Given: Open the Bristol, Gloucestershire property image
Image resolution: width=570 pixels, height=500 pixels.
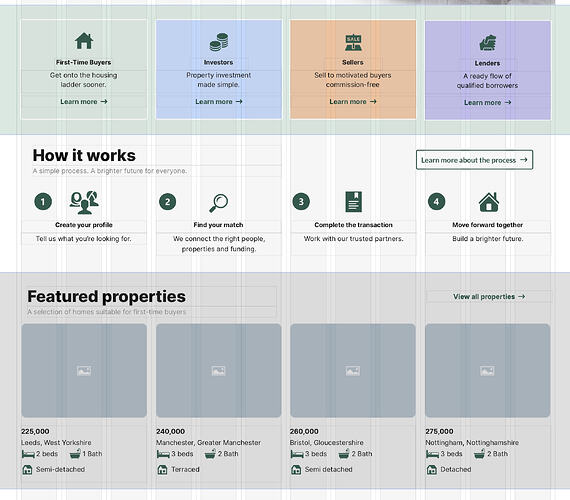Looking at the screenshot, I should pos(353,371).
